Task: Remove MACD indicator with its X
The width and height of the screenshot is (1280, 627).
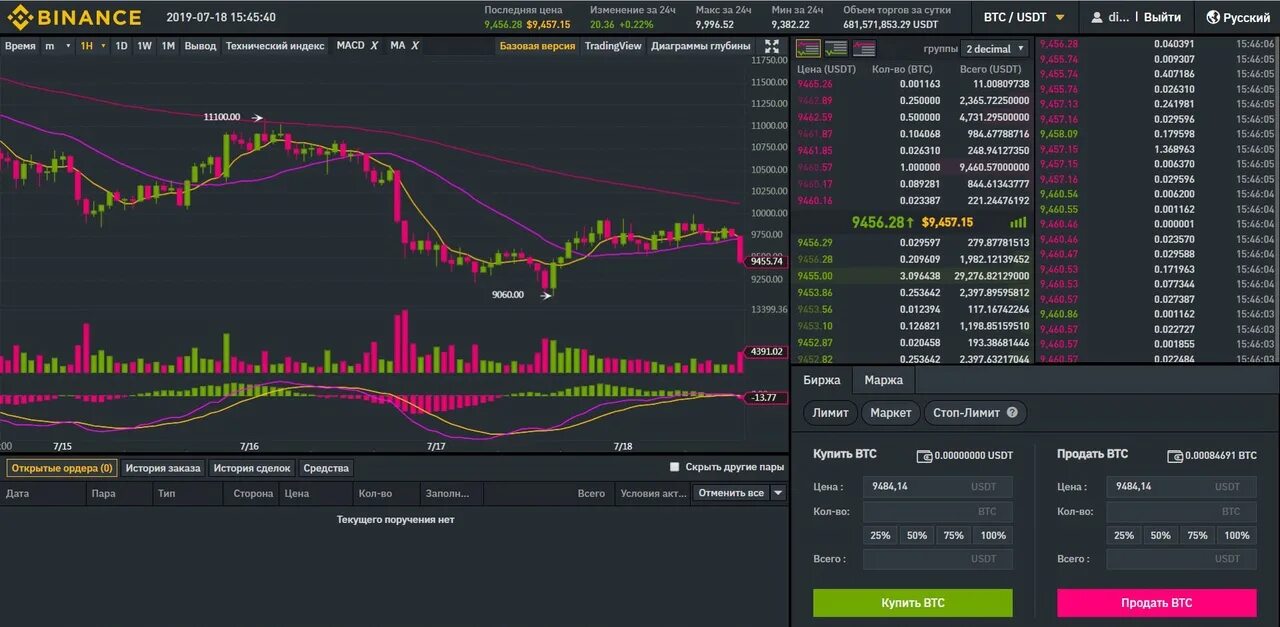Action: tap(374, 46)
